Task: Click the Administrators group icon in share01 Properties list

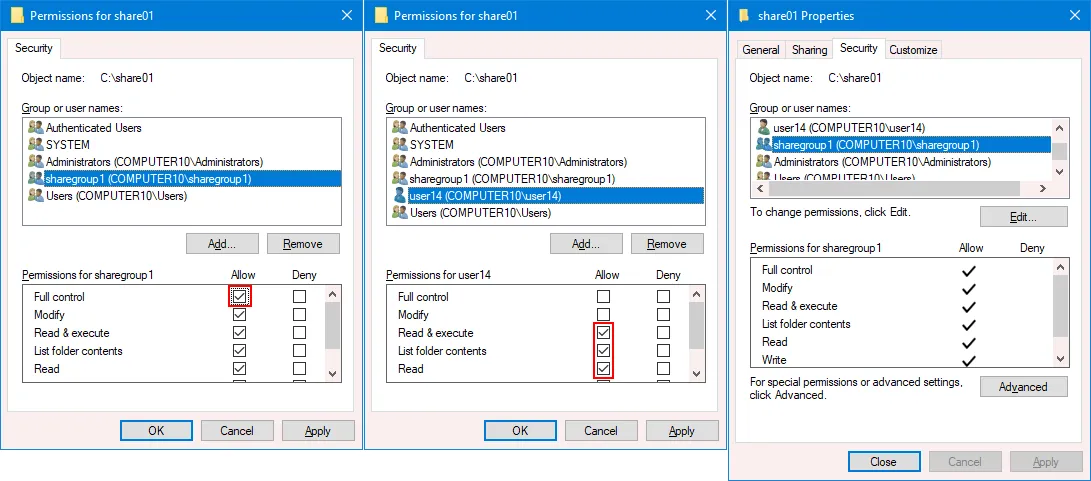Action: [764, 162]
